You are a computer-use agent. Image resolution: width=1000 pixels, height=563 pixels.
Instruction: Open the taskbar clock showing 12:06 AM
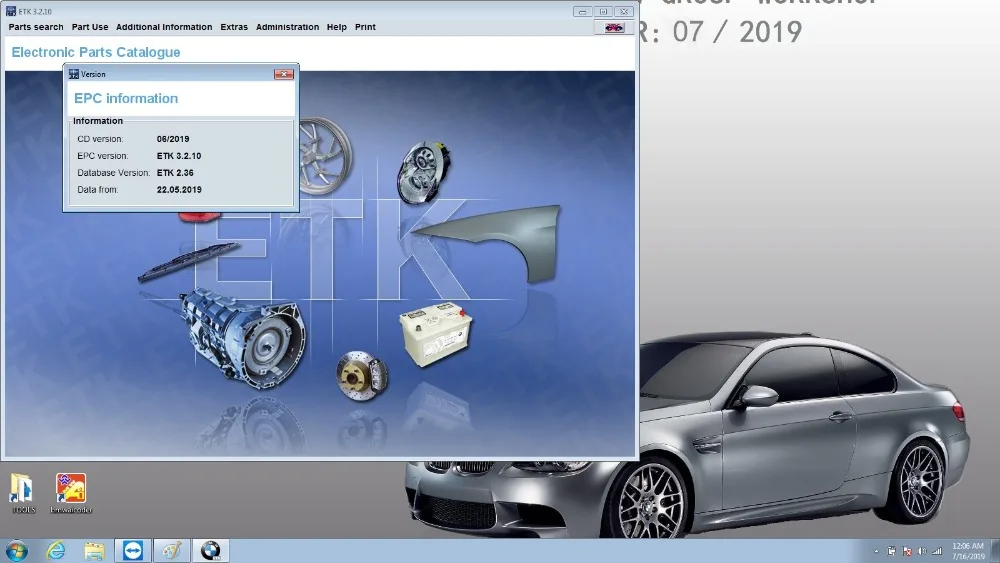tap(968, 551)
